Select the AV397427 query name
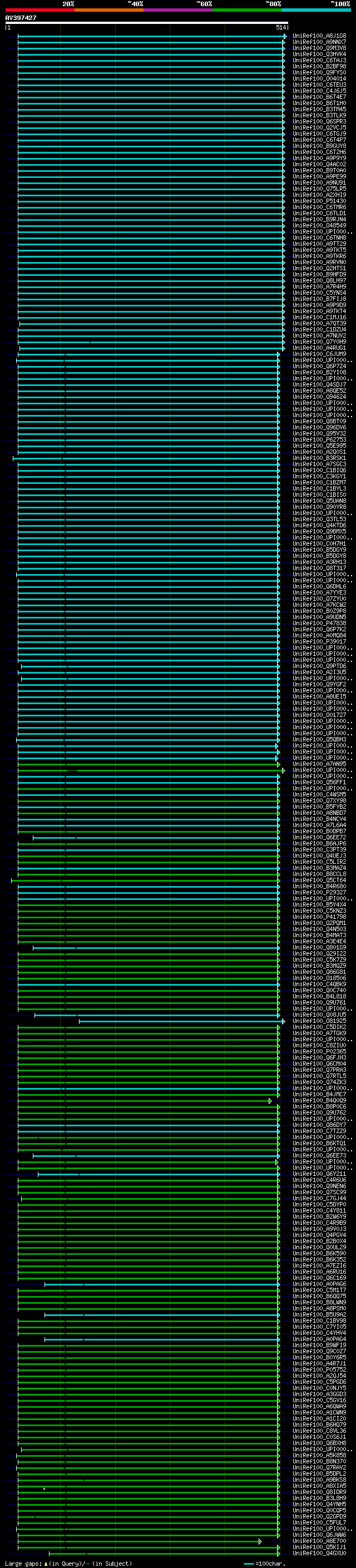This screenshot has width=356, height=1568. (x=21, y=18)
